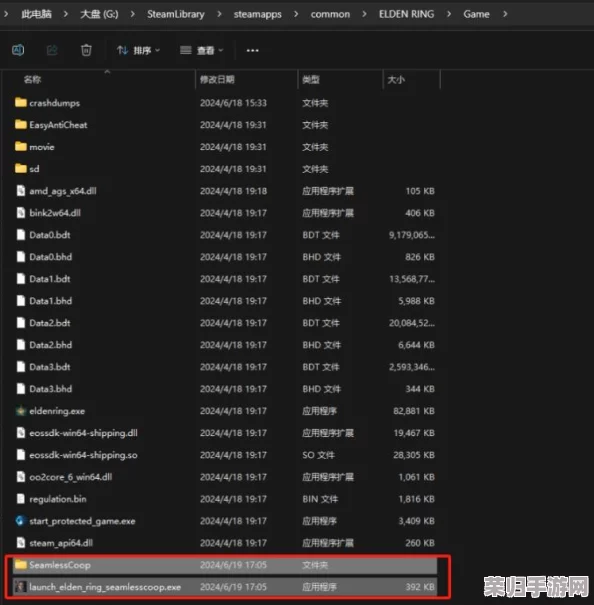Expand the chevron after ELDEN RING breadcrumb

[448, 14]
